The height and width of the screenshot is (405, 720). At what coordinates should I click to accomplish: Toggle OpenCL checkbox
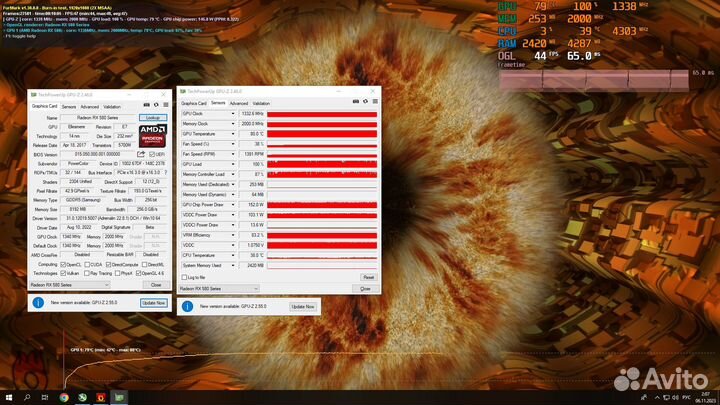tap(63, 264)
